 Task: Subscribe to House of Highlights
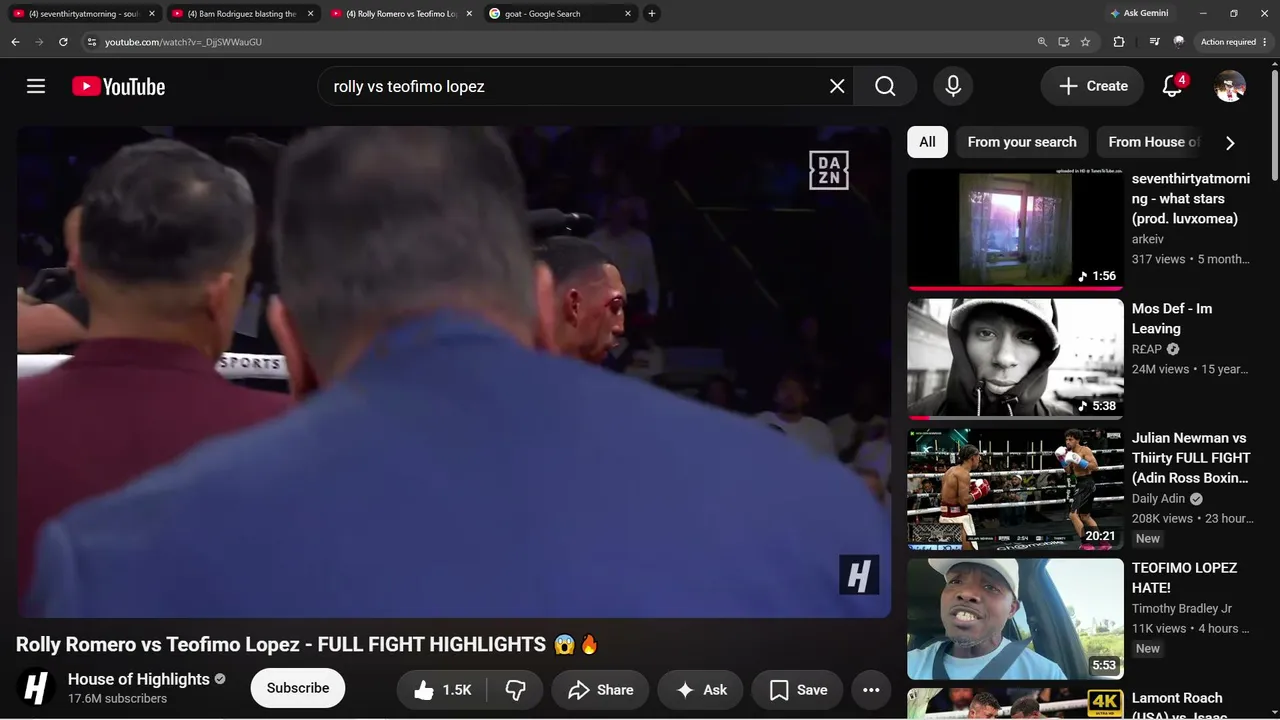(x=298, y=688)
